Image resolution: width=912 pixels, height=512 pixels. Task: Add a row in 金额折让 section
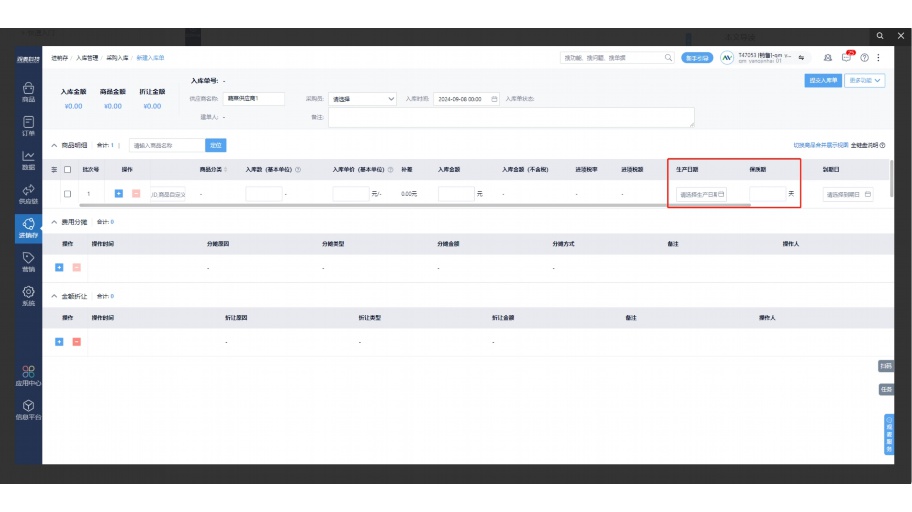[59, 342]
